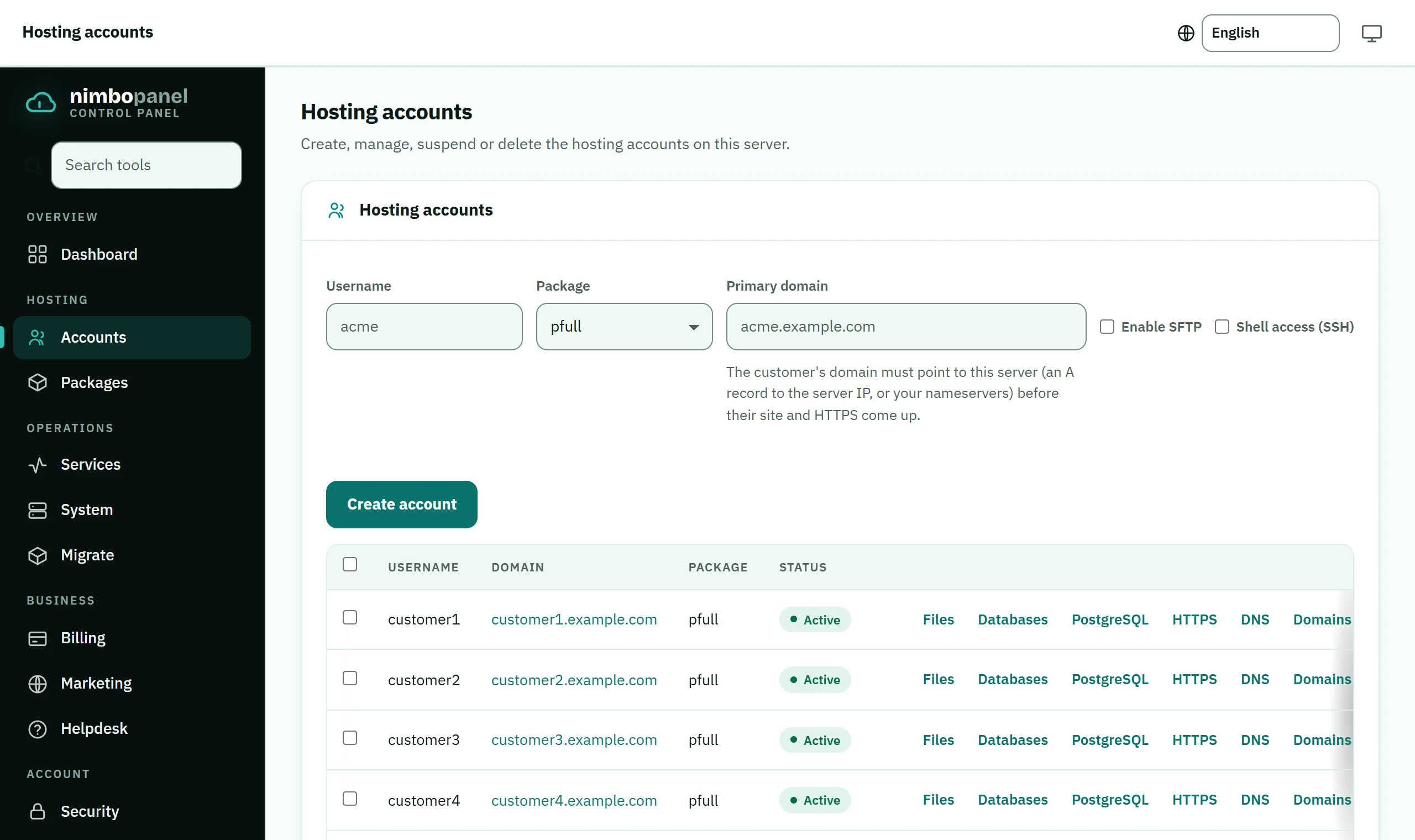Click the users icon beside Hosting accounts card title
This screenshot has height=840, width=1415.
pyautogui.click(x=336, y=210)
